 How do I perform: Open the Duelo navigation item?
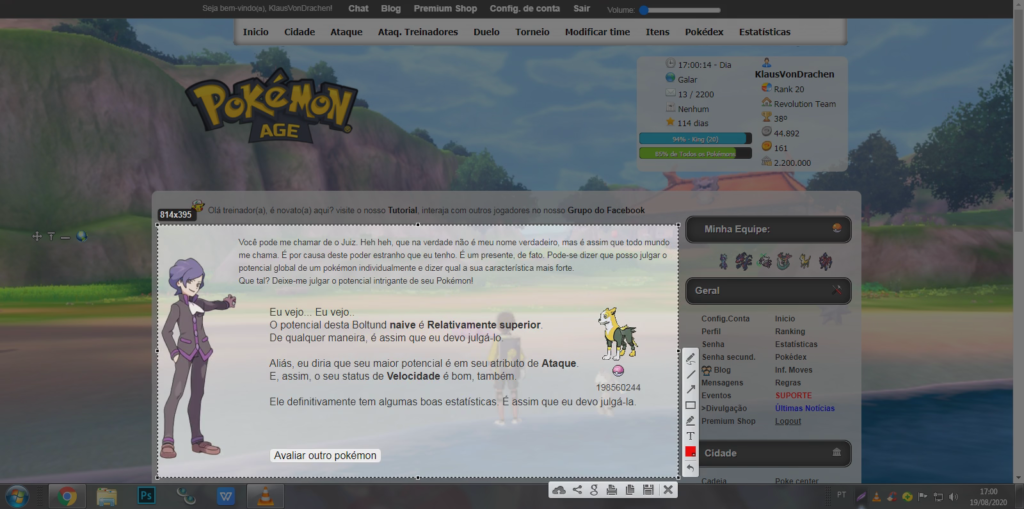[487, 32]
